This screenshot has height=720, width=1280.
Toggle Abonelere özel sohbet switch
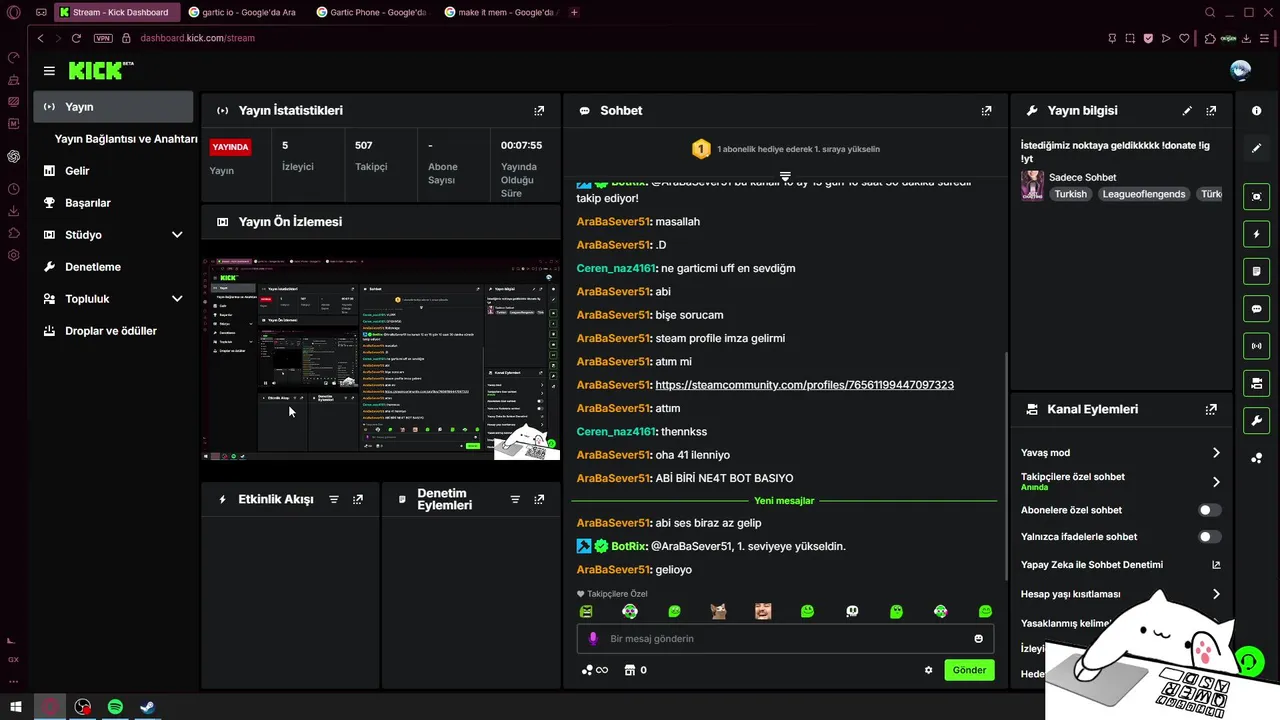(x=1210, y=510)
